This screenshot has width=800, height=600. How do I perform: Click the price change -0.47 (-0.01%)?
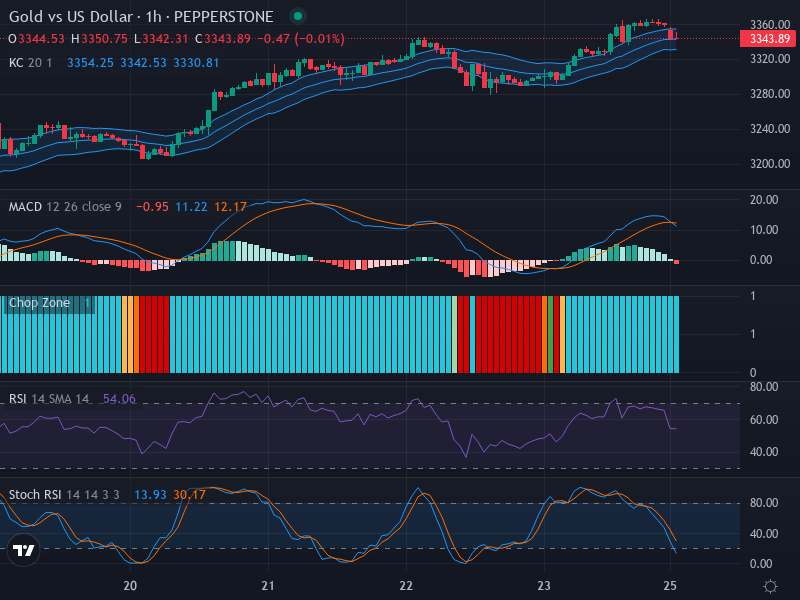tap(301, 39)
